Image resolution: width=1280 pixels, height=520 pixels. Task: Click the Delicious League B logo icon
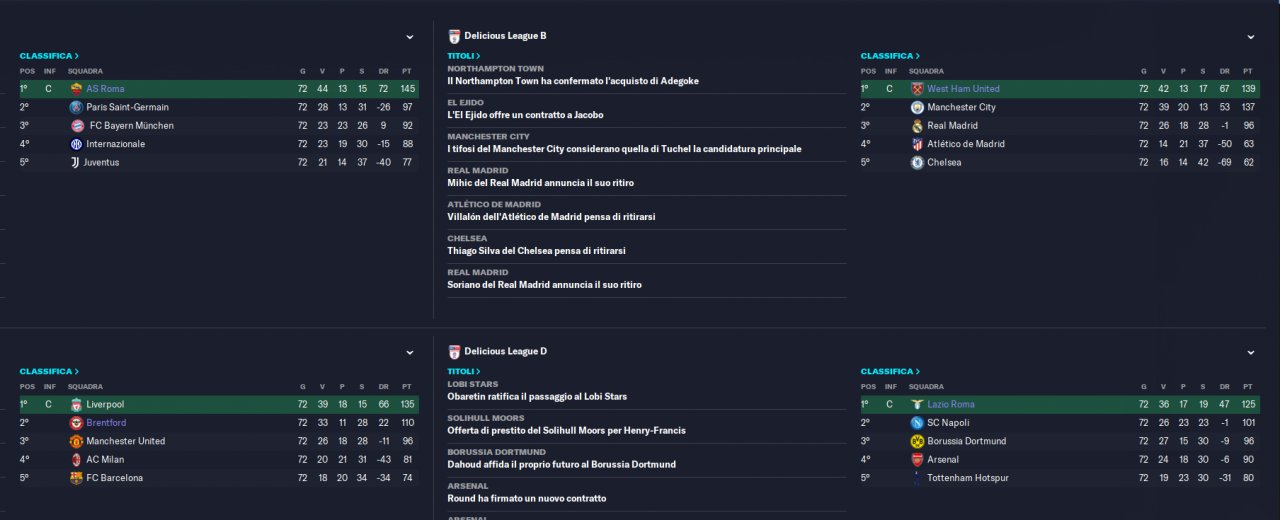tap(455, 36)
